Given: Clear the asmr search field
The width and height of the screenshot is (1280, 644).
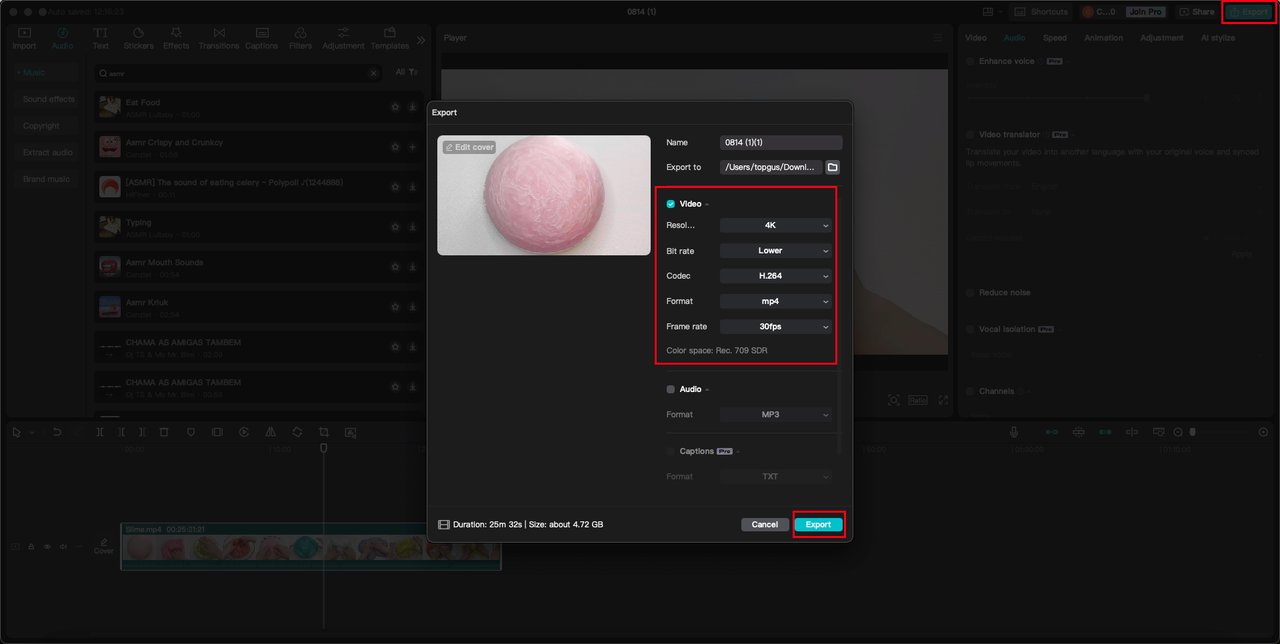Looking at the screenshot, I should (x=374, y=73).
